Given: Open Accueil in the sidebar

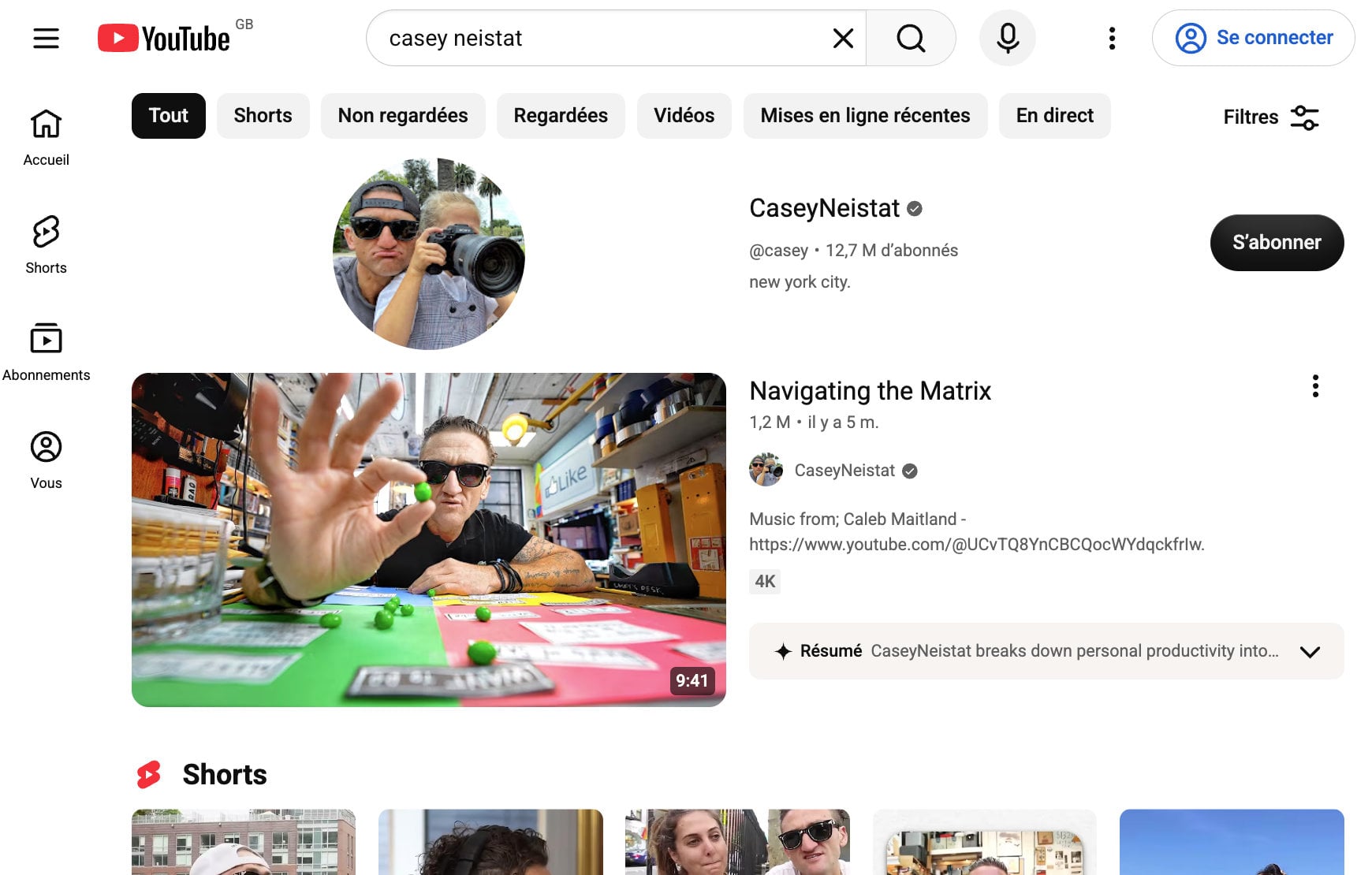Looking at the screenshot, I should (46, 138).
